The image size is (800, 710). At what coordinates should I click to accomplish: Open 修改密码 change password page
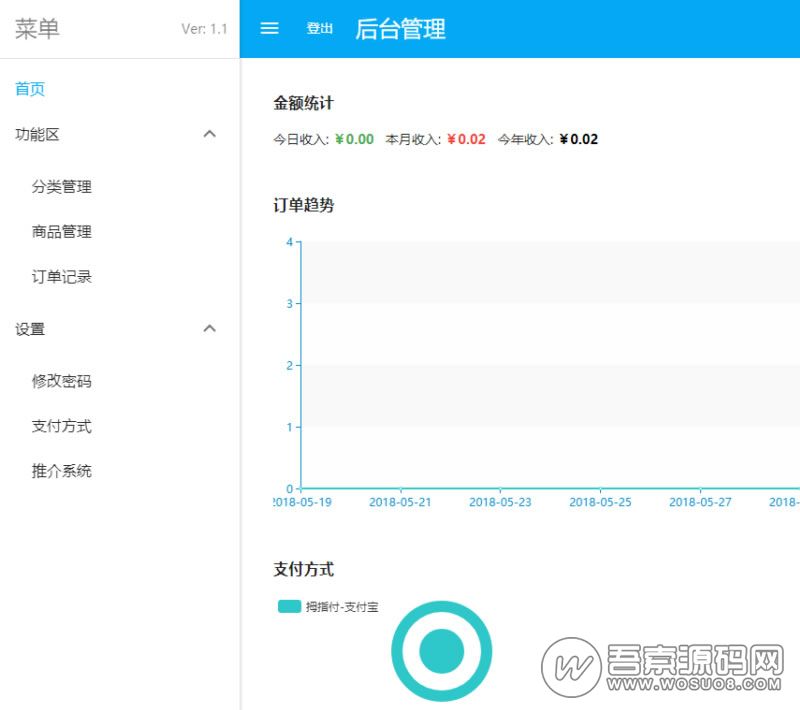(62, 381)
